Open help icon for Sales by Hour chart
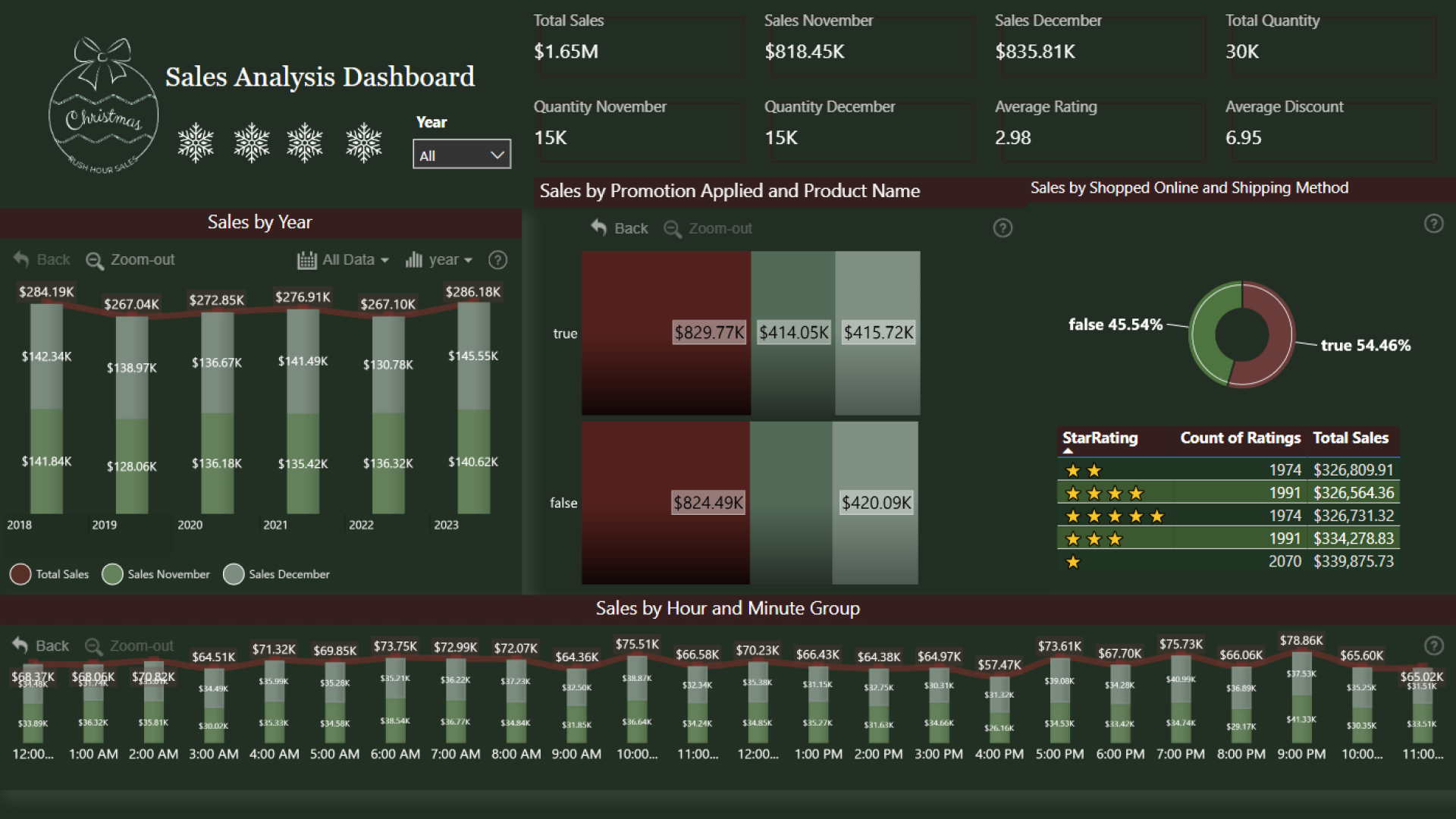This screenshot has height=819, width=1456. (1433, 645)
